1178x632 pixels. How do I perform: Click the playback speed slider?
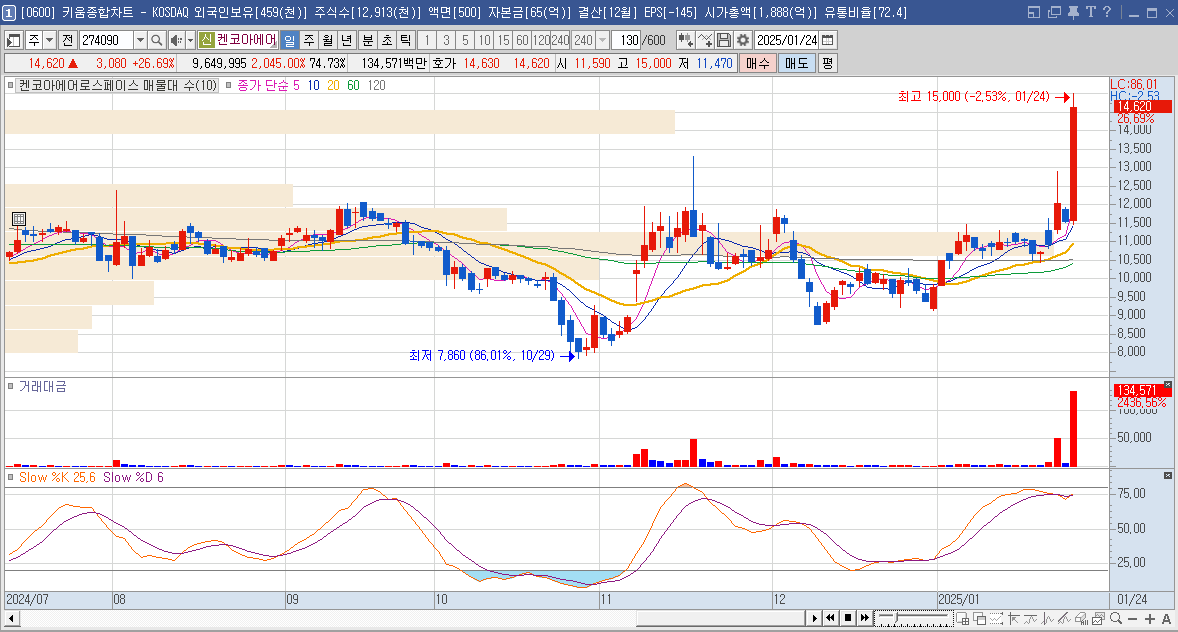click(x=914, y=618)
